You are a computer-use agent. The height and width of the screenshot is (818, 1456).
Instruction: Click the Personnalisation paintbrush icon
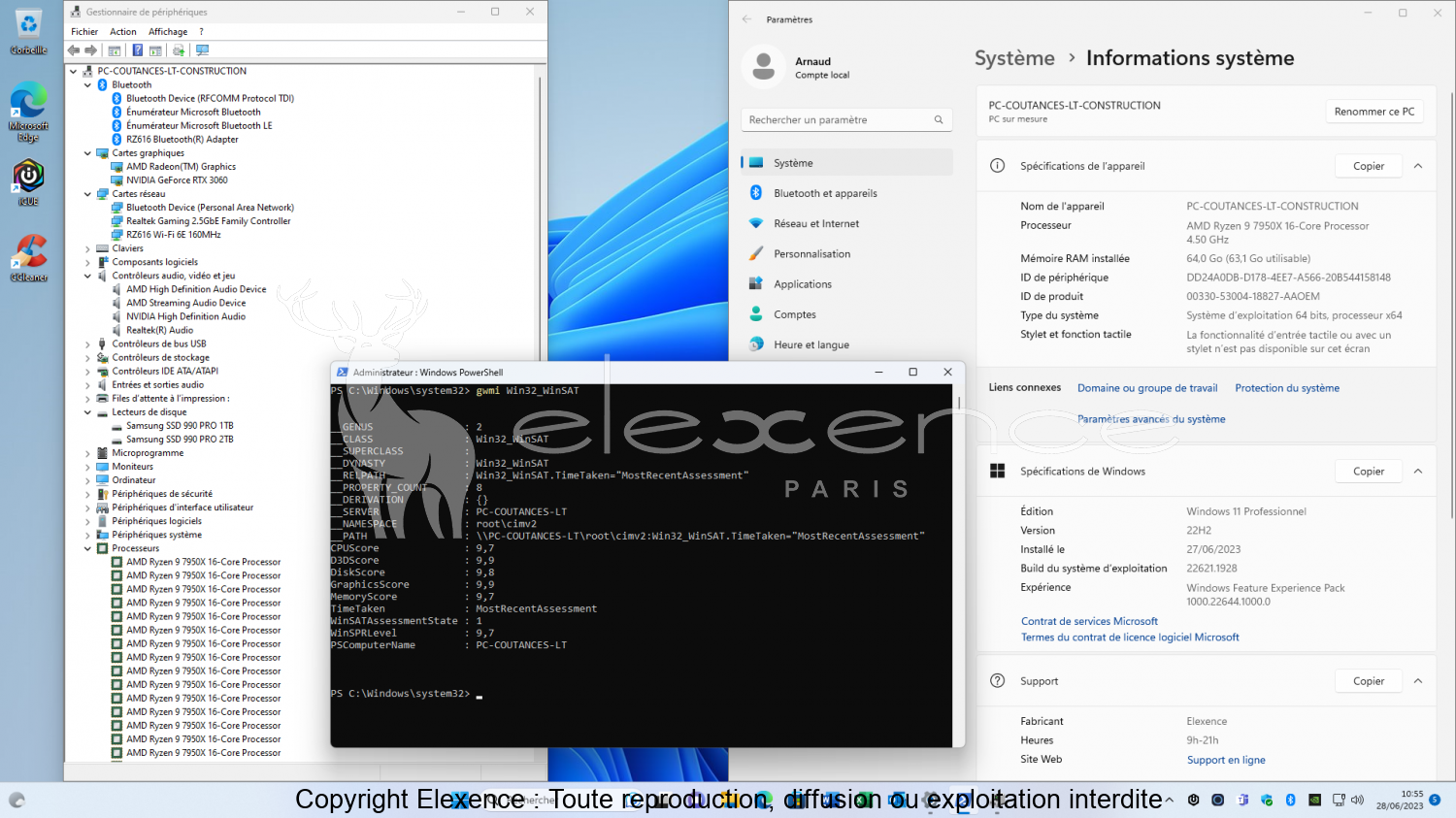(x=756, y=253)
